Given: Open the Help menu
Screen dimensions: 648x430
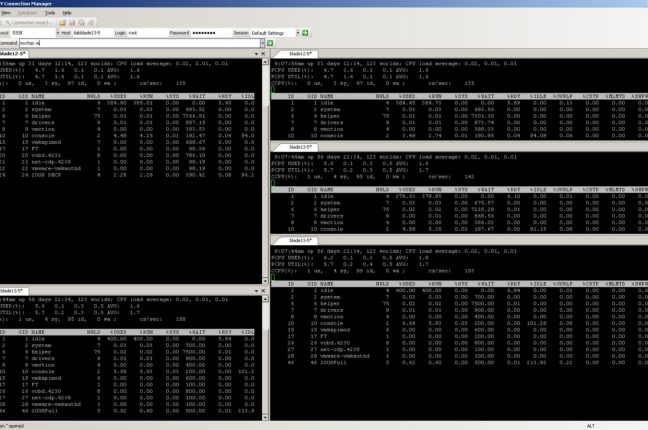Looking at the screenshot, I should 67,12.
